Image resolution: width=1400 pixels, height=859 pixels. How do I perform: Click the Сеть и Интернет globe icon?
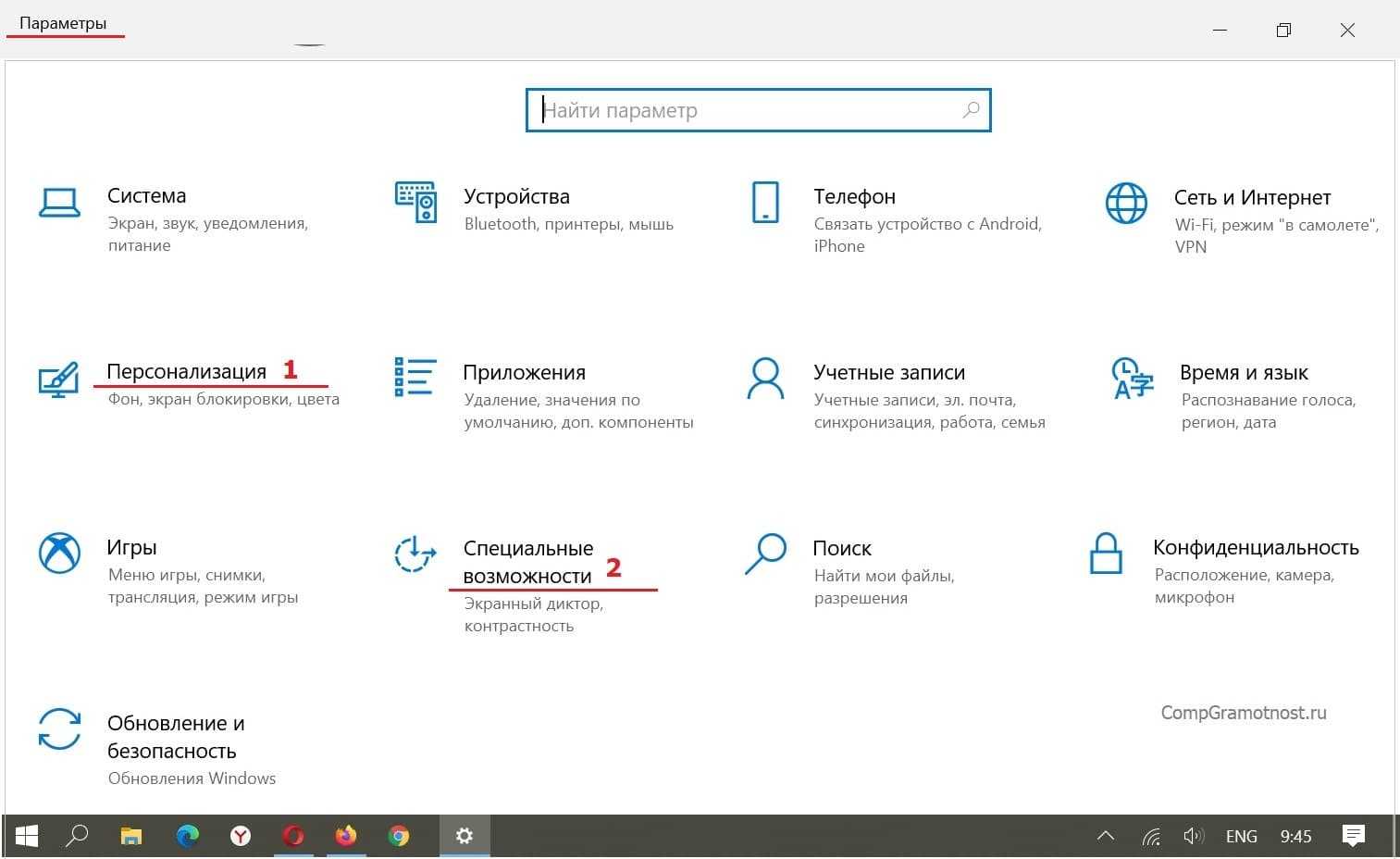1126,203
